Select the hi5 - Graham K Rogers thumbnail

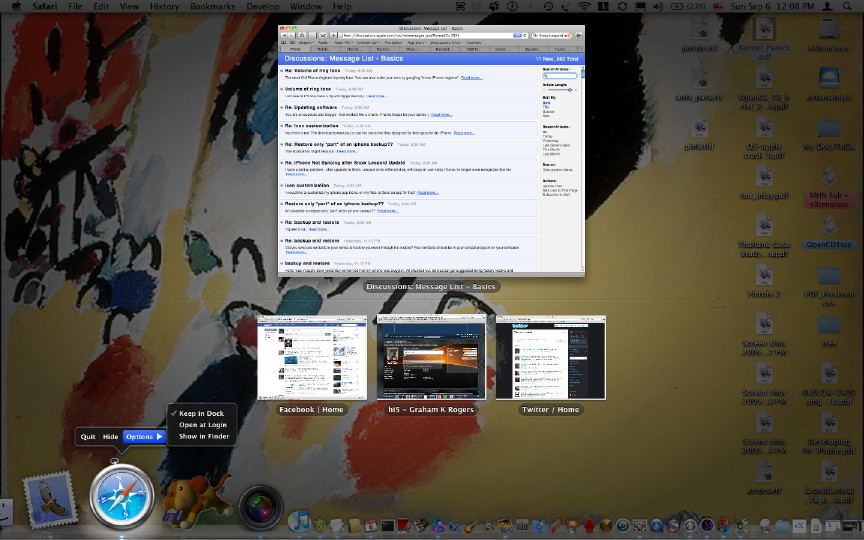click(x=431, y=357)
